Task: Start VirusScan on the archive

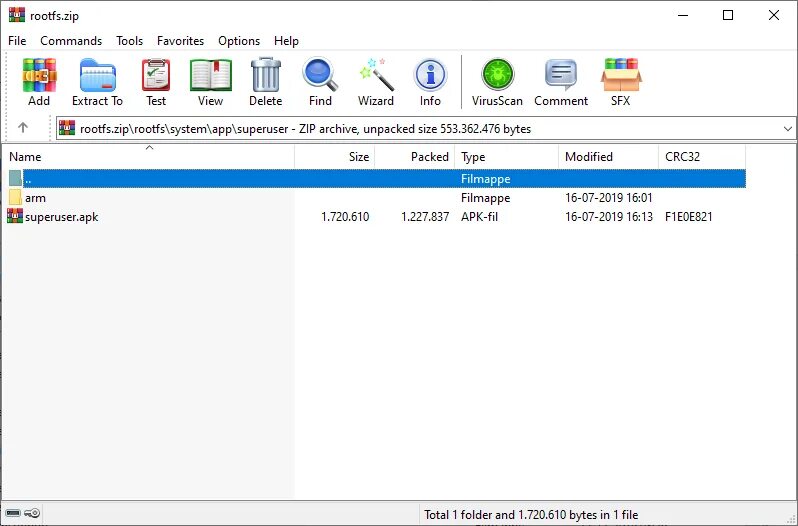Action: (x=498, y=75)
